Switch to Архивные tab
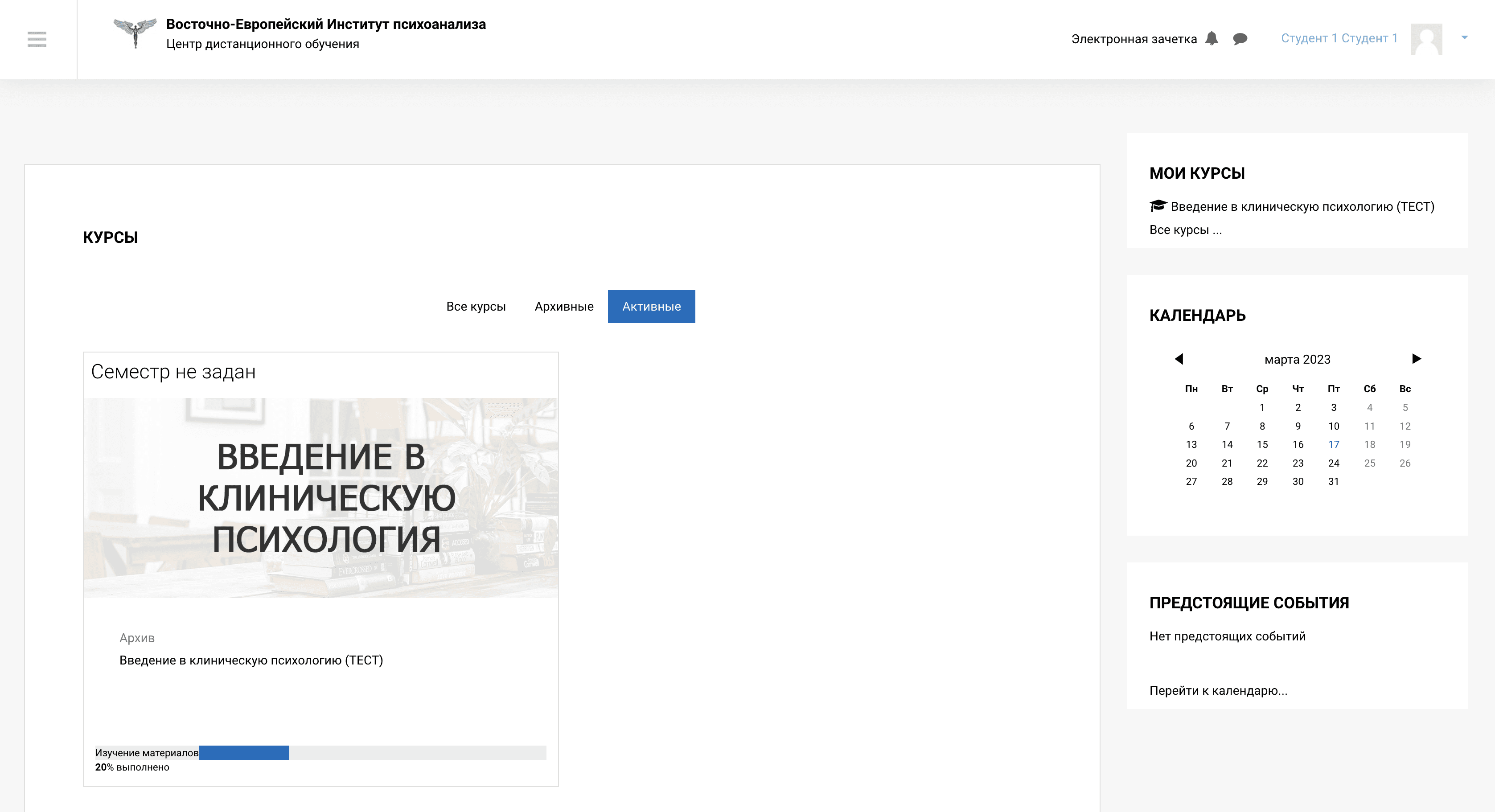This screenshot has height=812, width=1495. (x=563, y=307)
